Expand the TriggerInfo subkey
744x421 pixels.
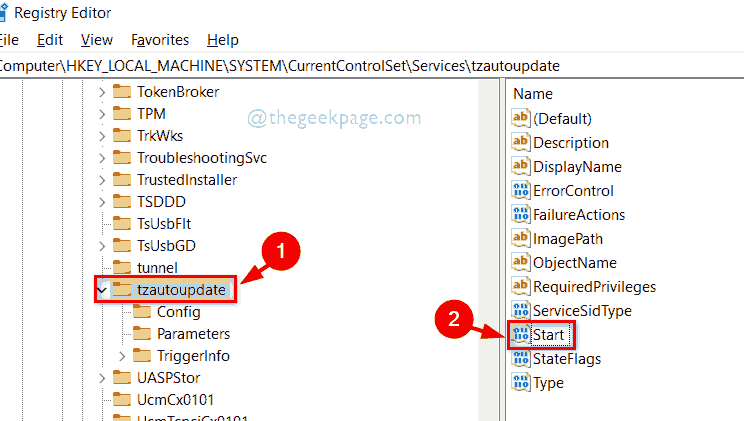click(x=122, y=356)
